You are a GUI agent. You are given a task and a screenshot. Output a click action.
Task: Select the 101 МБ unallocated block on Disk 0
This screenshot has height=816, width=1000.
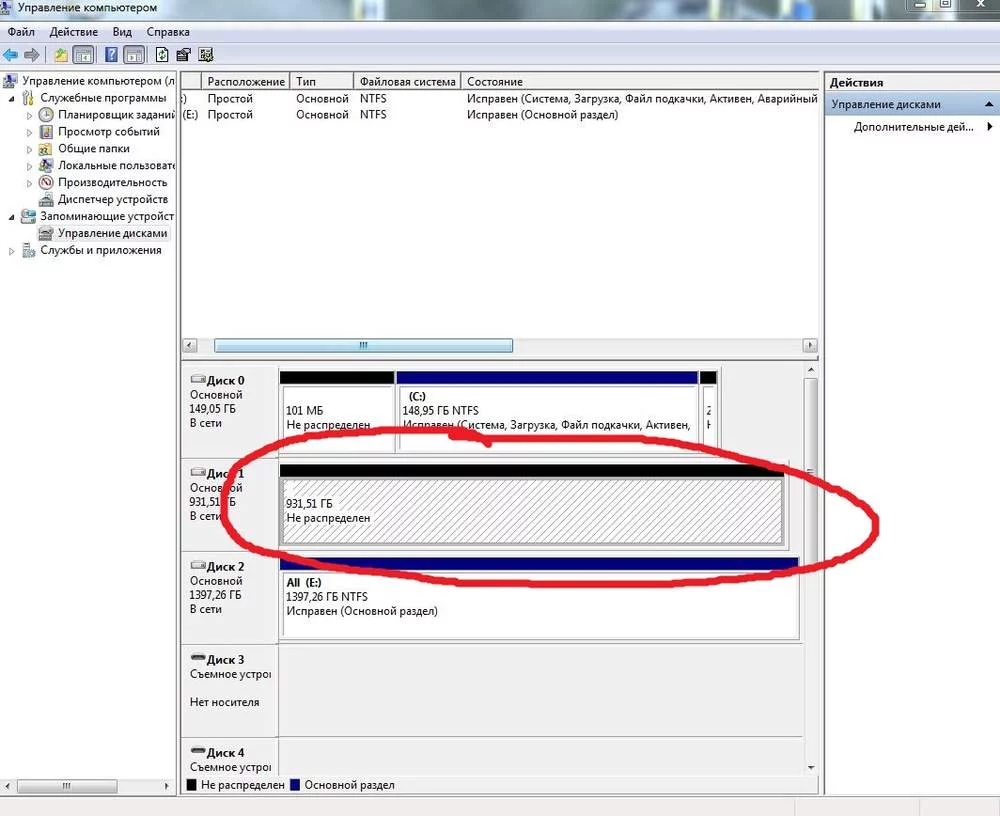[x=337, y=411]
